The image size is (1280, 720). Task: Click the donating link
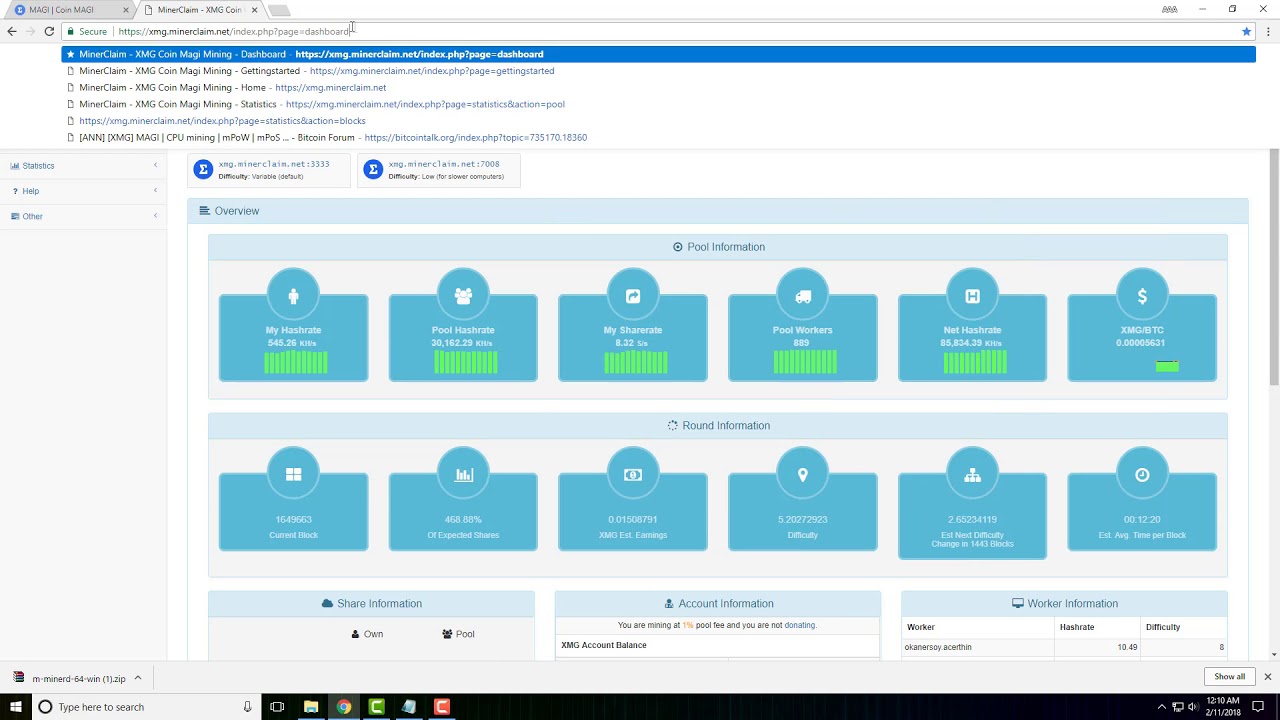click(799, 625)
